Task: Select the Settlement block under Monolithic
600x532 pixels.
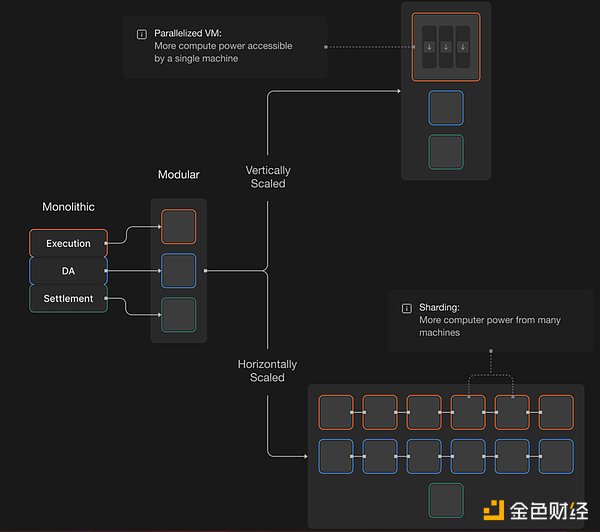Action: click(68, 298)
